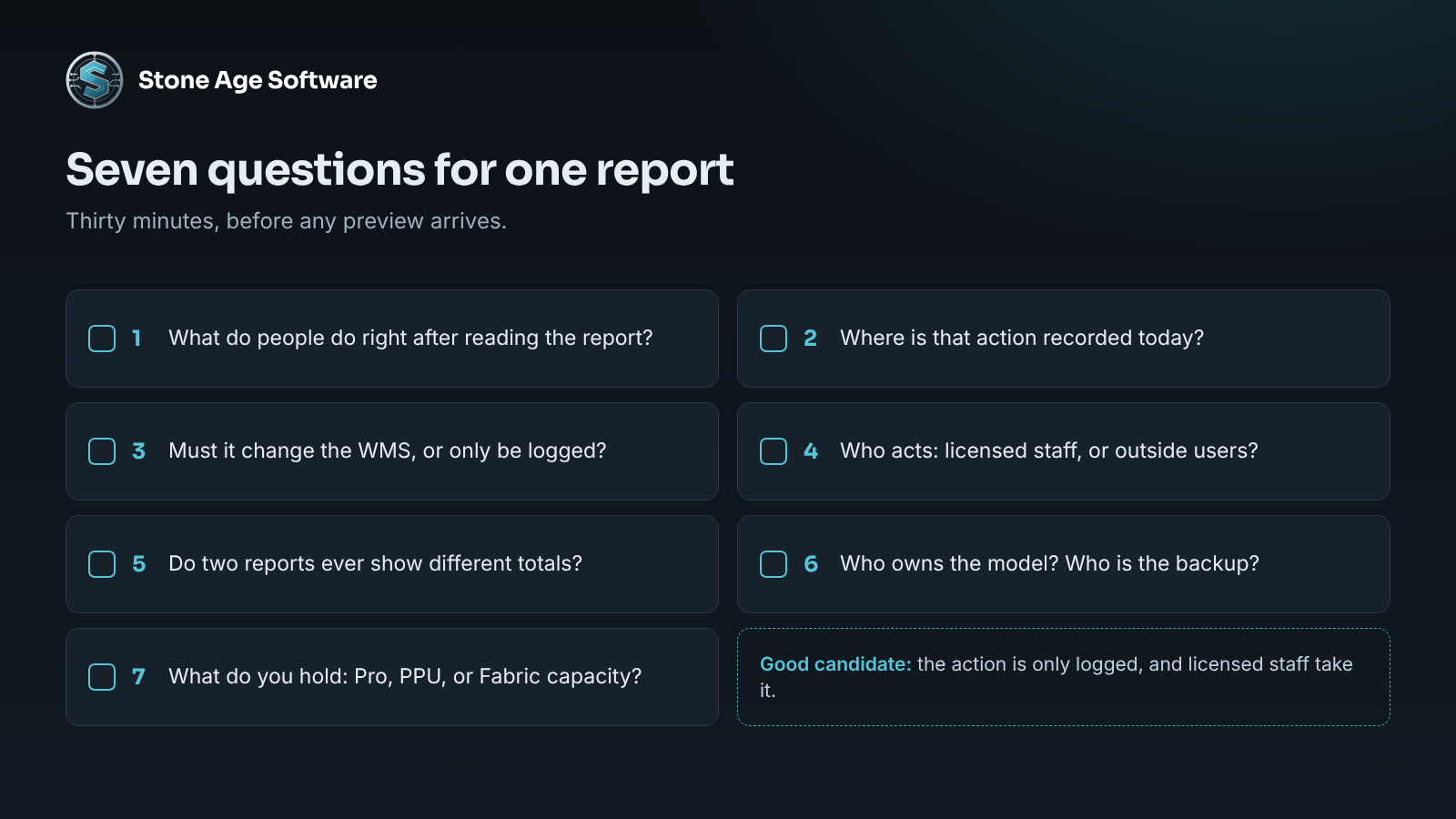Click 'Who acts: licensed staff, or outside users?'

(x=1049, y=451)
